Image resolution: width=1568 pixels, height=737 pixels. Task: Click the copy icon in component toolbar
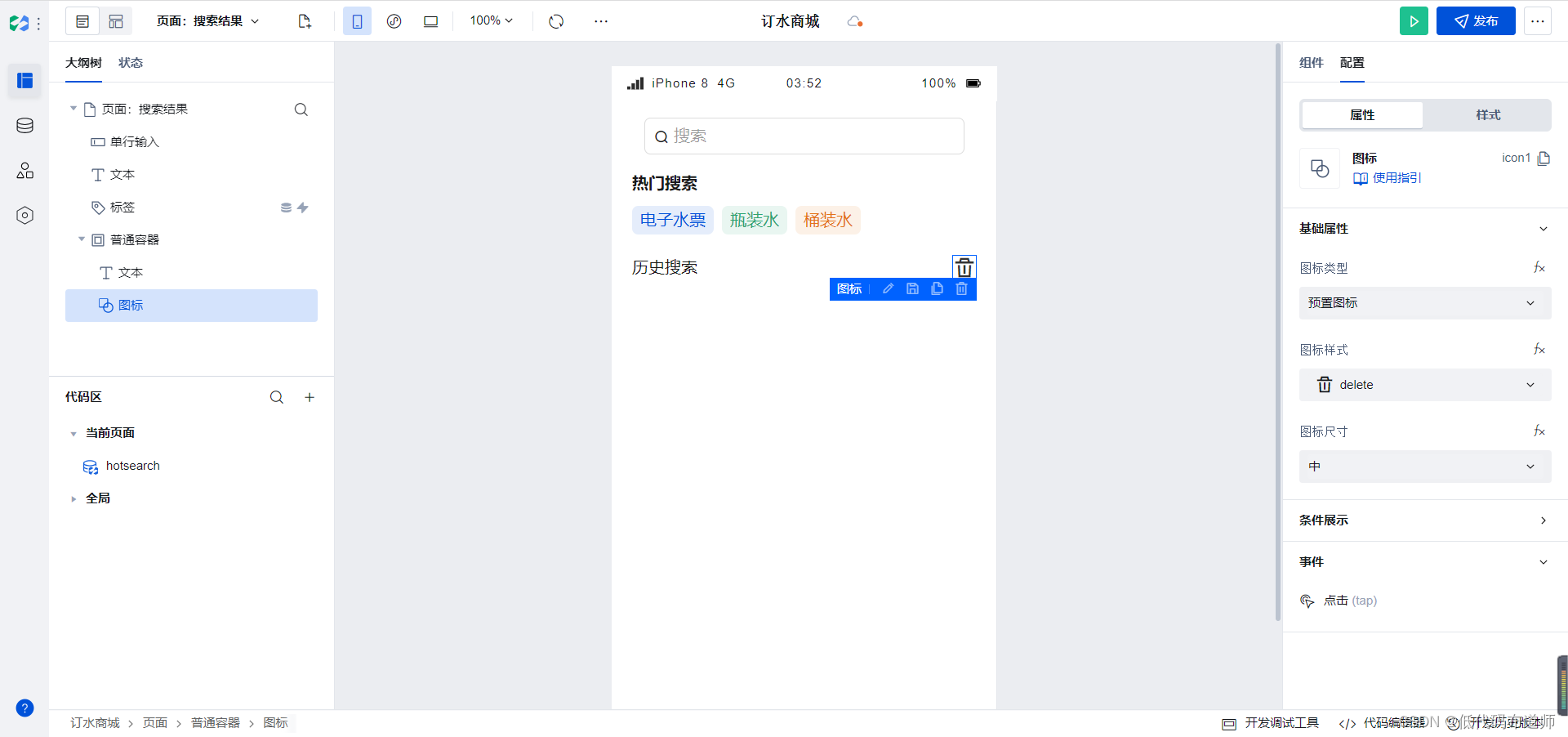click(937, 288)
